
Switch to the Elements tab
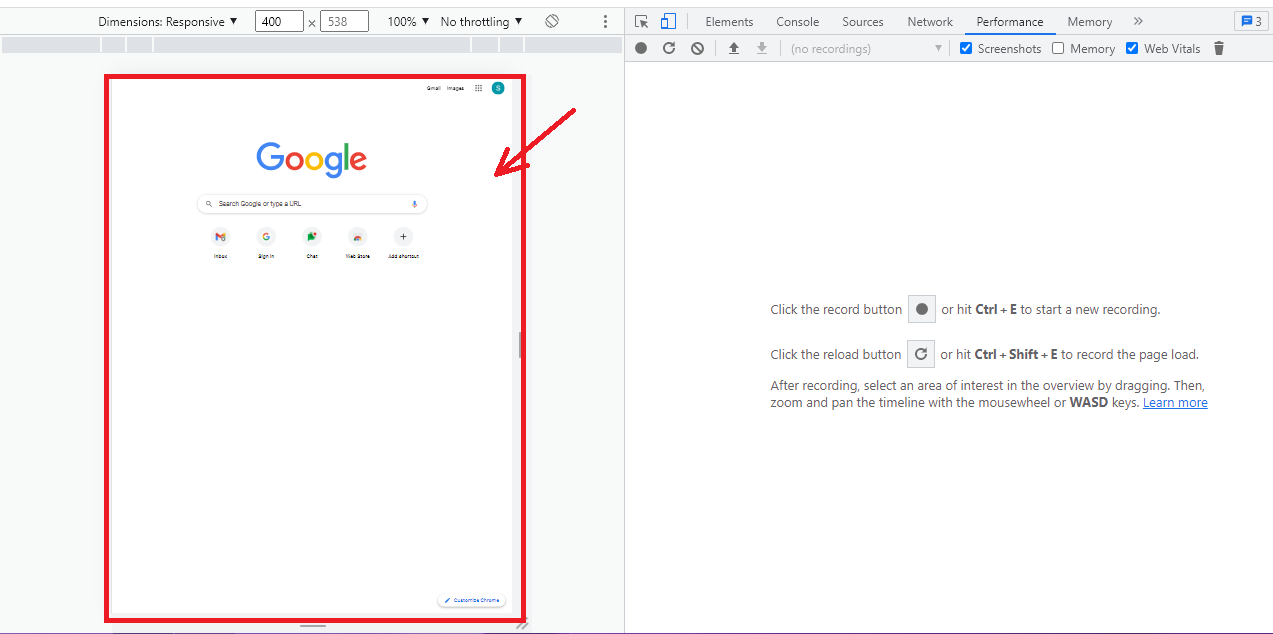(729, 21)
